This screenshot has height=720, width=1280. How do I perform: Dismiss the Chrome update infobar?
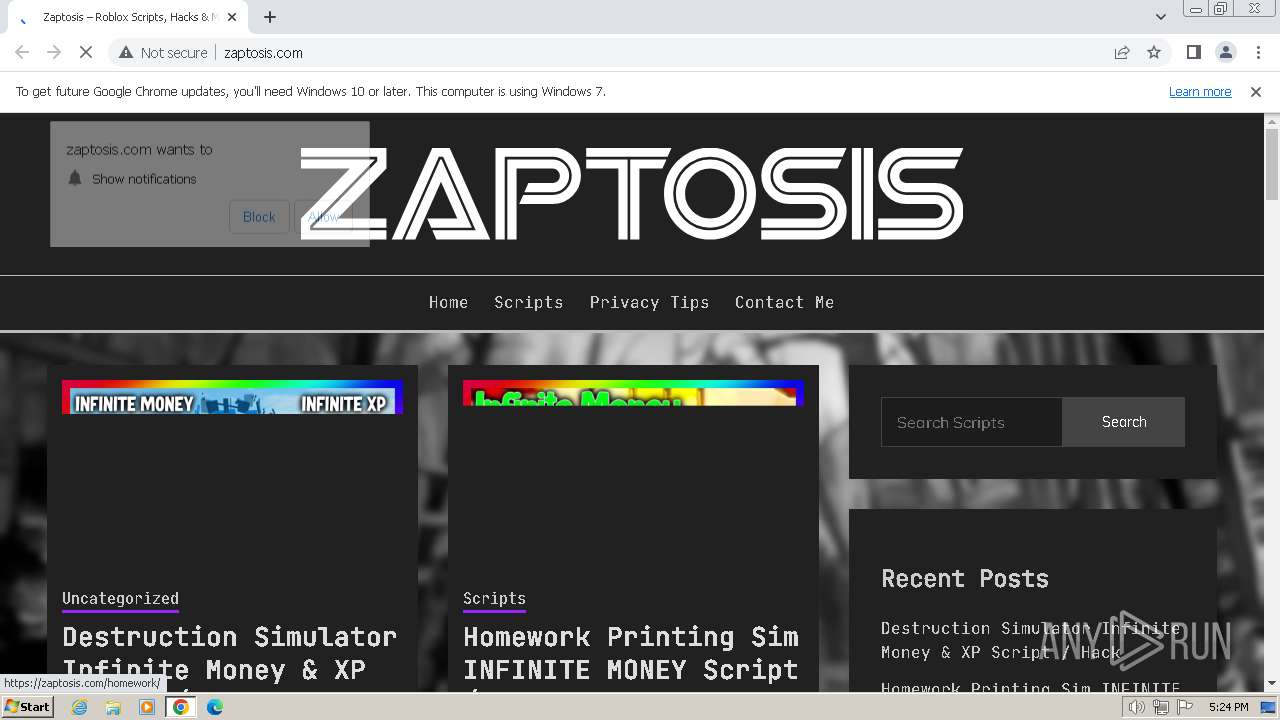click(1256, 92)
